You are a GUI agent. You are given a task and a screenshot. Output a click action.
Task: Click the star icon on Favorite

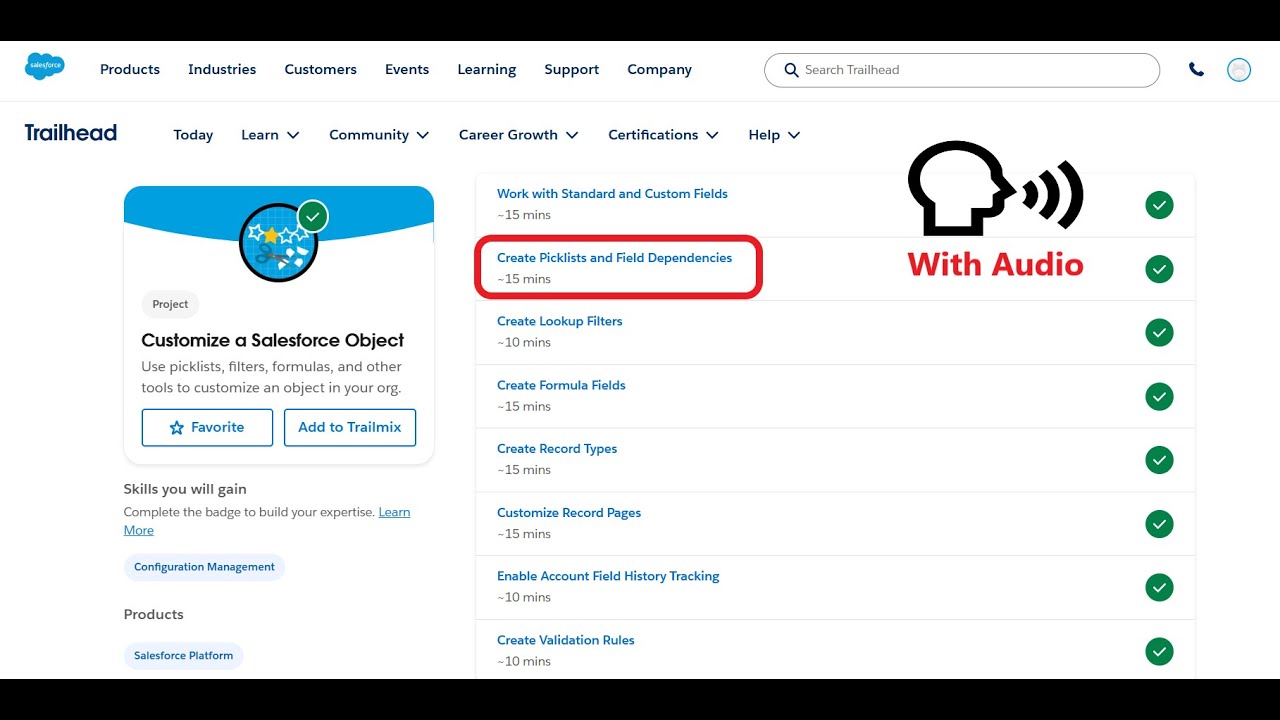click(177, 427)
